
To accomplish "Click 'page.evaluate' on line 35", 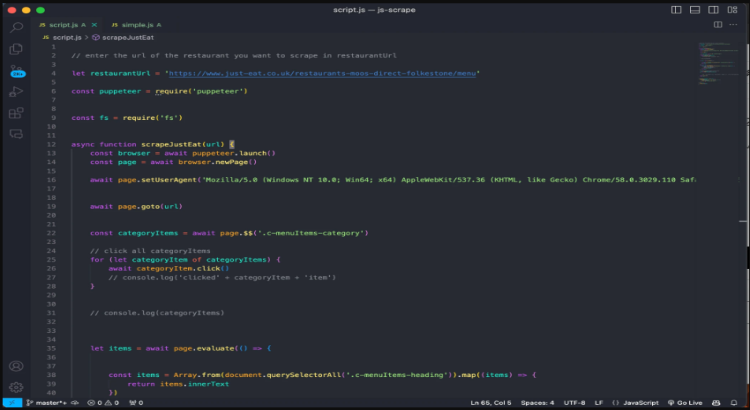I will pyautogui.click(x=203, y=348).
